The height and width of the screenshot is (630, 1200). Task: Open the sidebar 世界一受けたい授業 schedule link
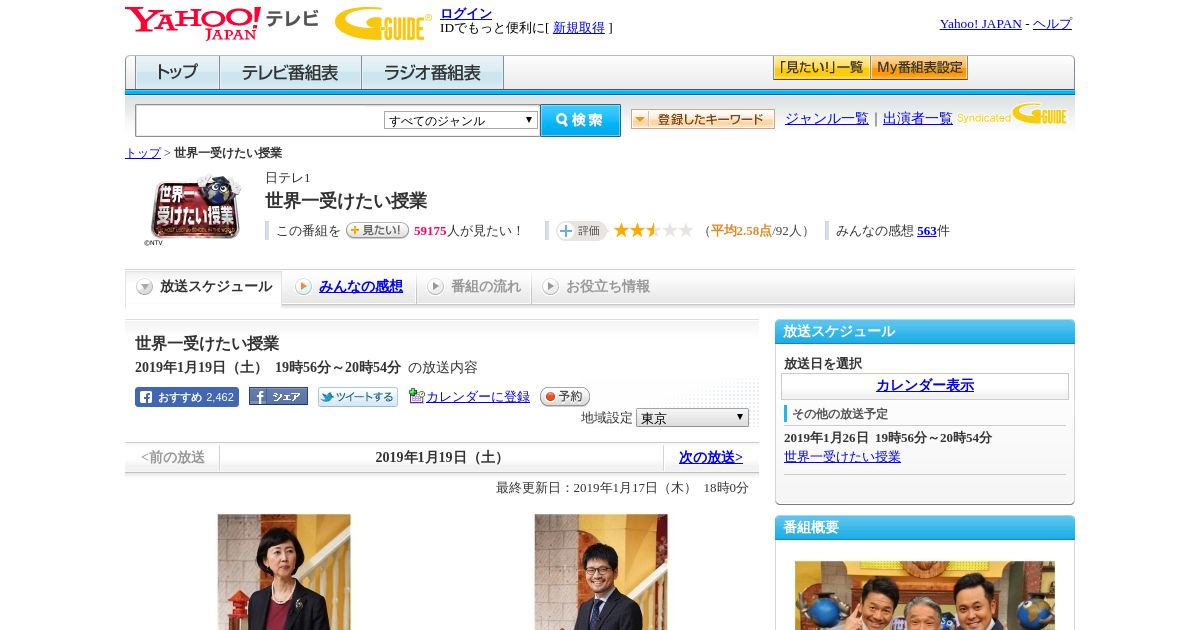coord(842,457)
